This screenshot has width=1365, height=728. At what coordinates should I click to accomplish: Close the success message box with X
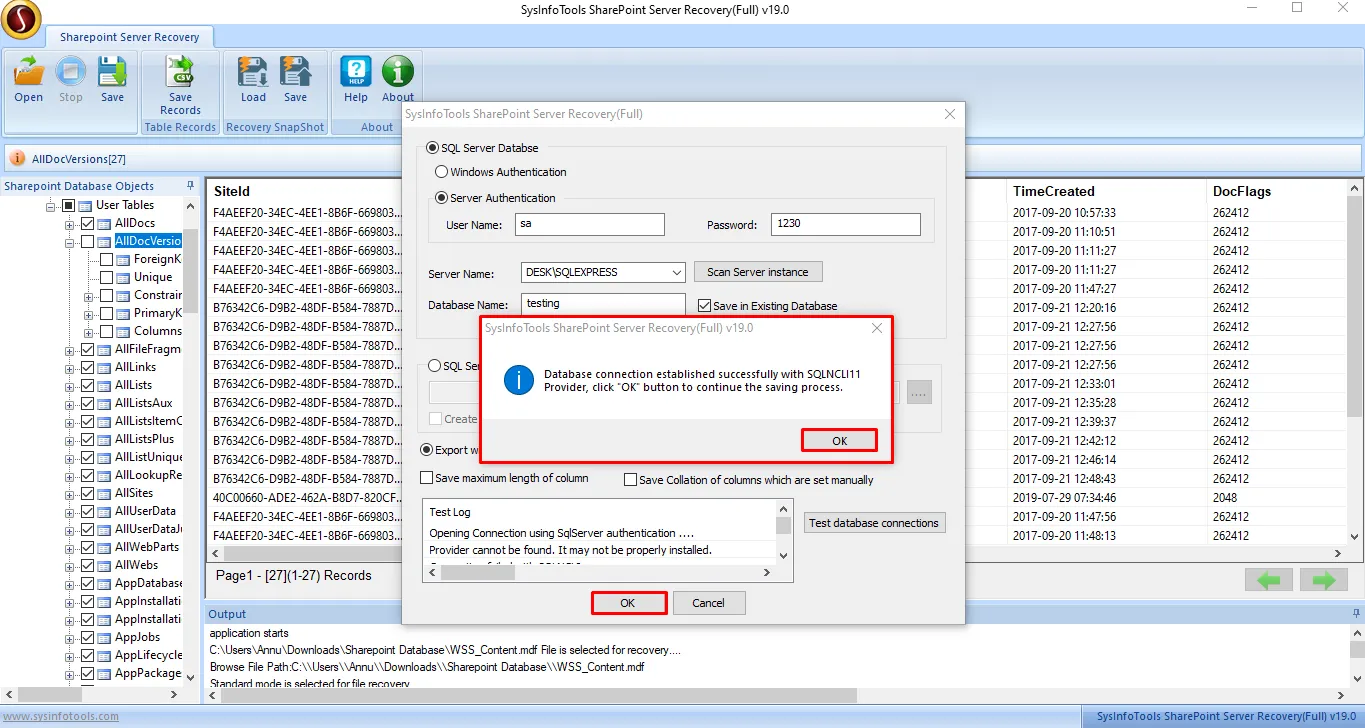click(x=877, y=328)
